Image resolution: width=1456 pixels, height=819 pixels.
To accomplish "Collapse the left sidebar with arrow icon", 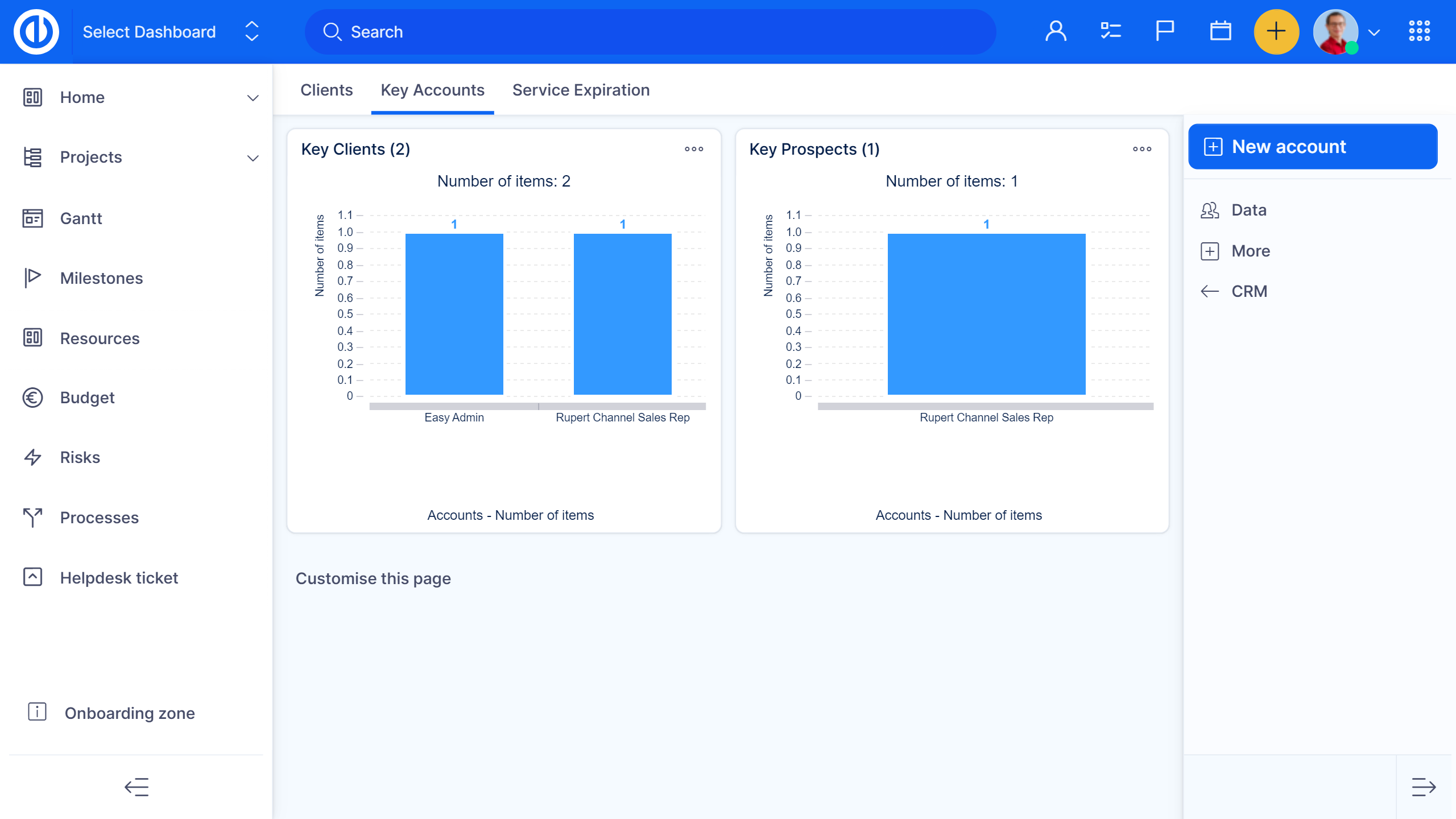I will tap(136, 787).
